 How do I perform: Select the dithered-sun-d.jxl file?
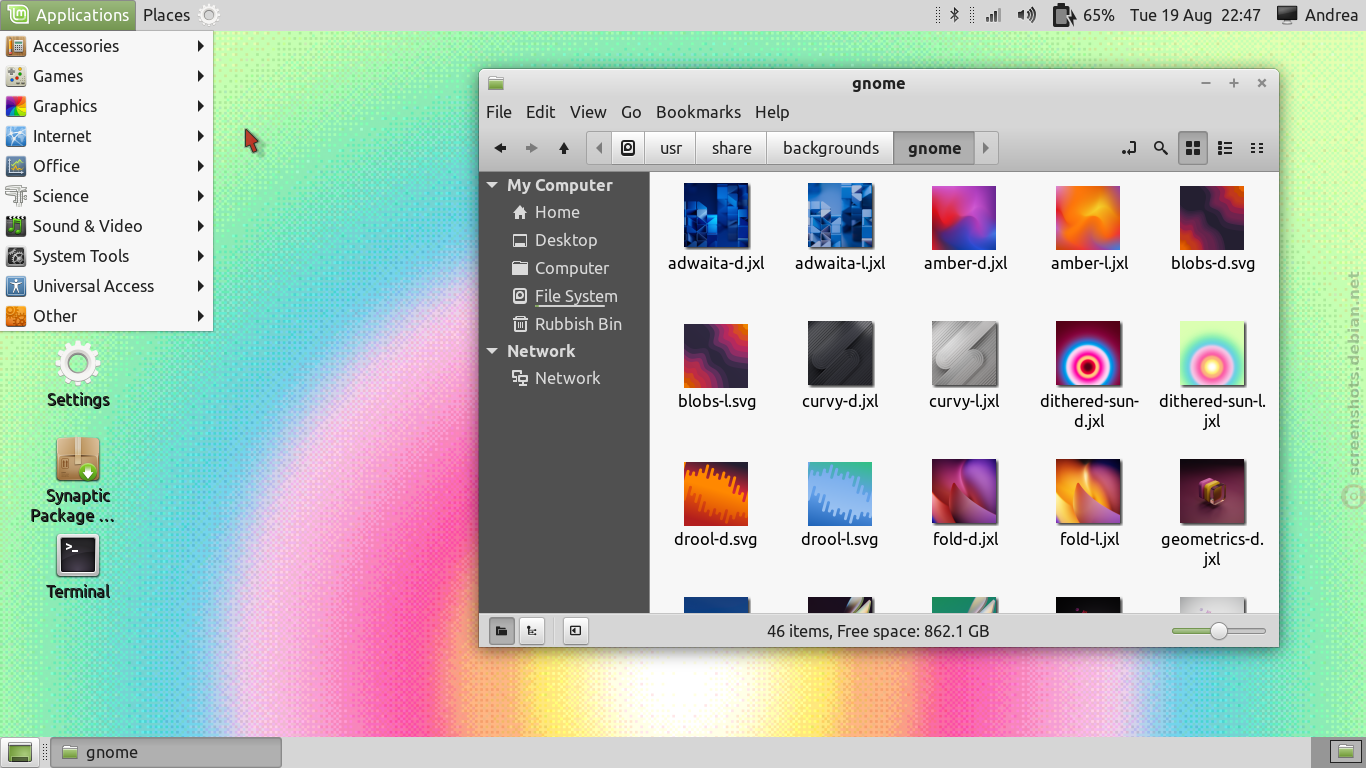tap(1088, 375)
